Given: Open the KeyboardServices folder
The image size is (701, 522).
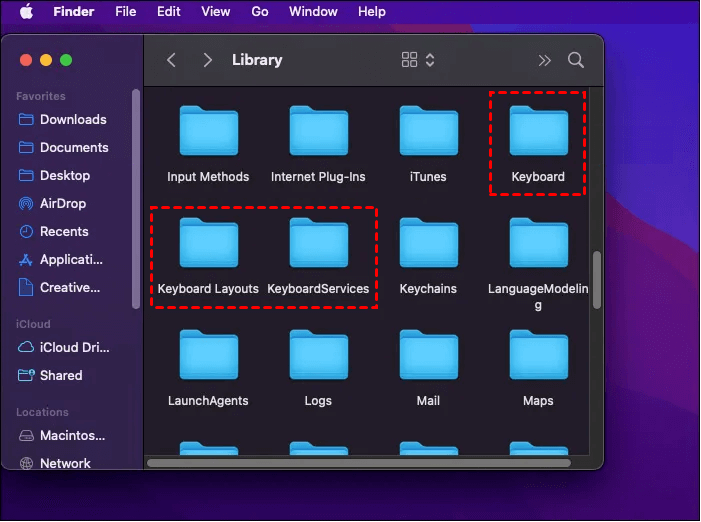Looking at the screenshot, I should 318,245.
